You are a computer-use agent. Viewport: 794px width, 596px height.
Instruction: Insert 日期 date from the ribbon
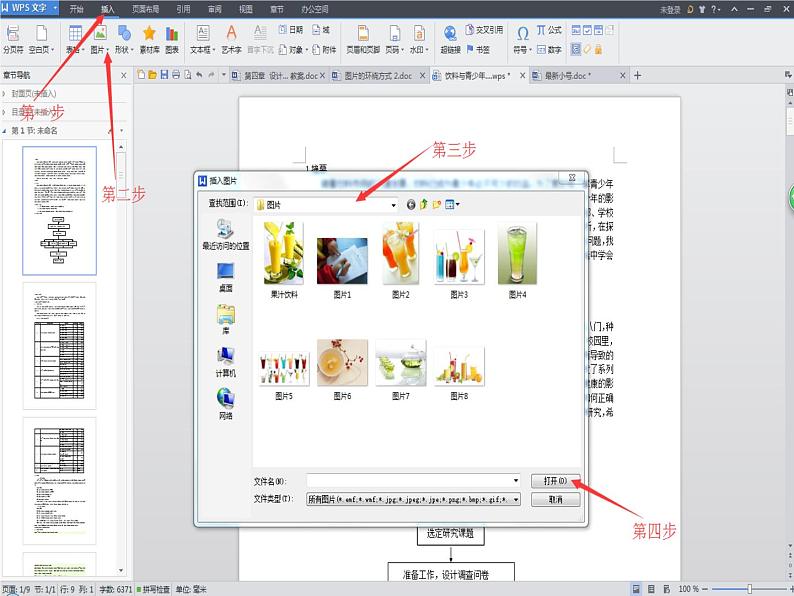coord(290,30)
